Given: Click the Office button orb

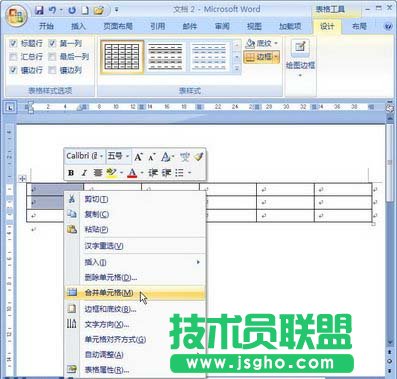Looking at the screenshot, I should pos(16,17).
